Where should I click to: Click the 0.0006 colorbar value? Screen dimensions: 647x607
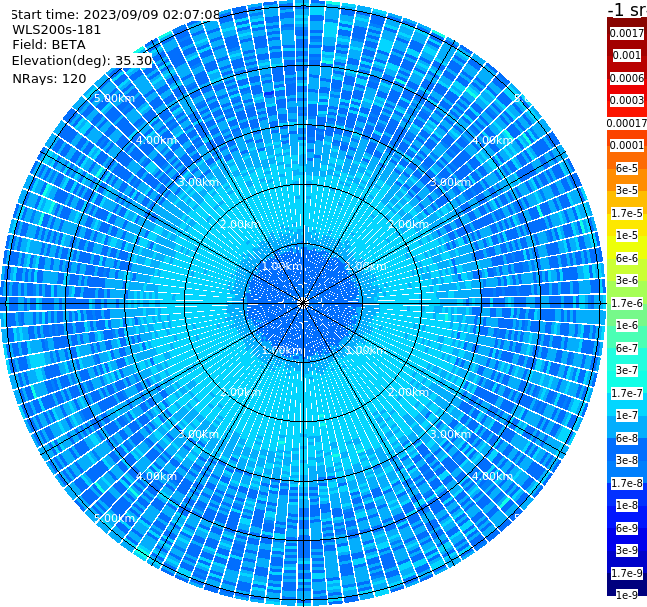pos(627,78)
